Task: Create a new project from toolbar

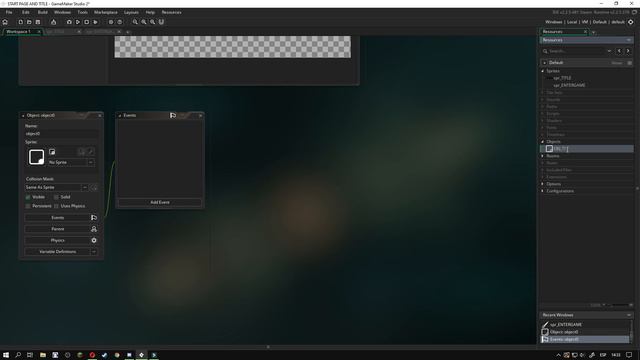Action: point(20,22)
